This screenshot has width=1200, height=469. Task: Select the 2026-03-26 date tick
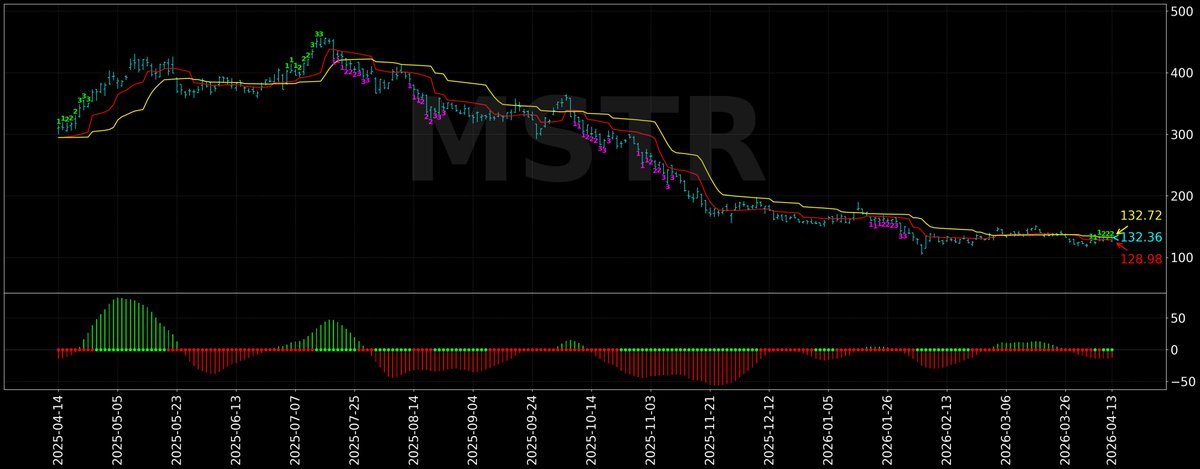coord(1066,428)
